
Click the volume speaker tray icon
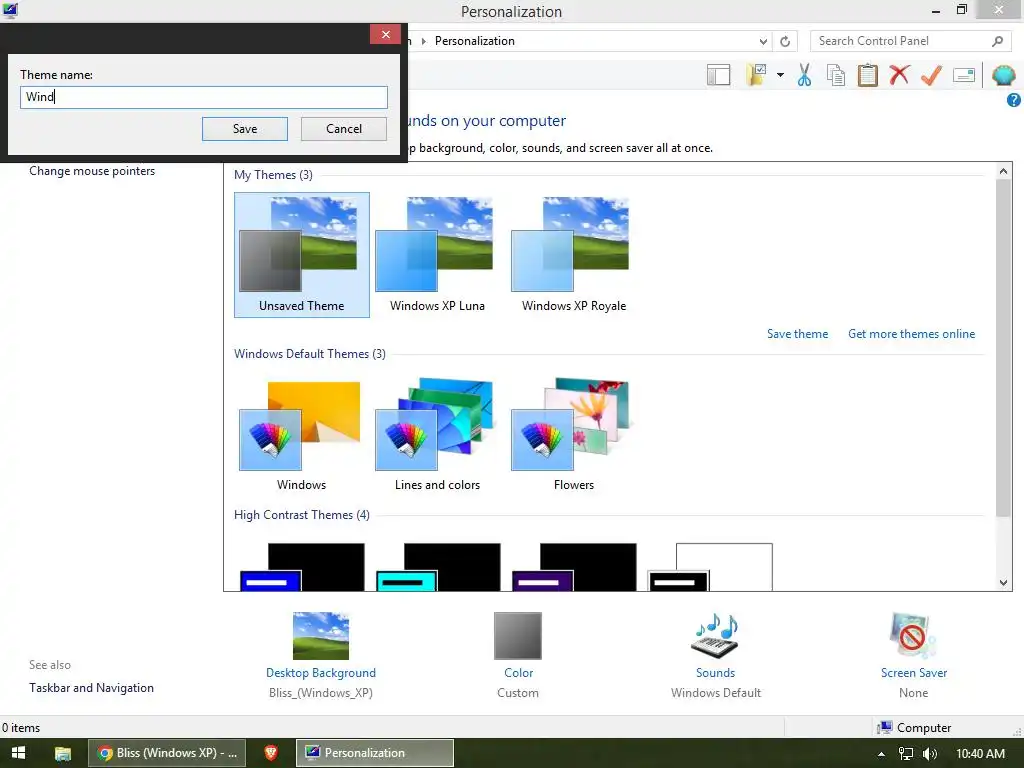pos(930,754)
